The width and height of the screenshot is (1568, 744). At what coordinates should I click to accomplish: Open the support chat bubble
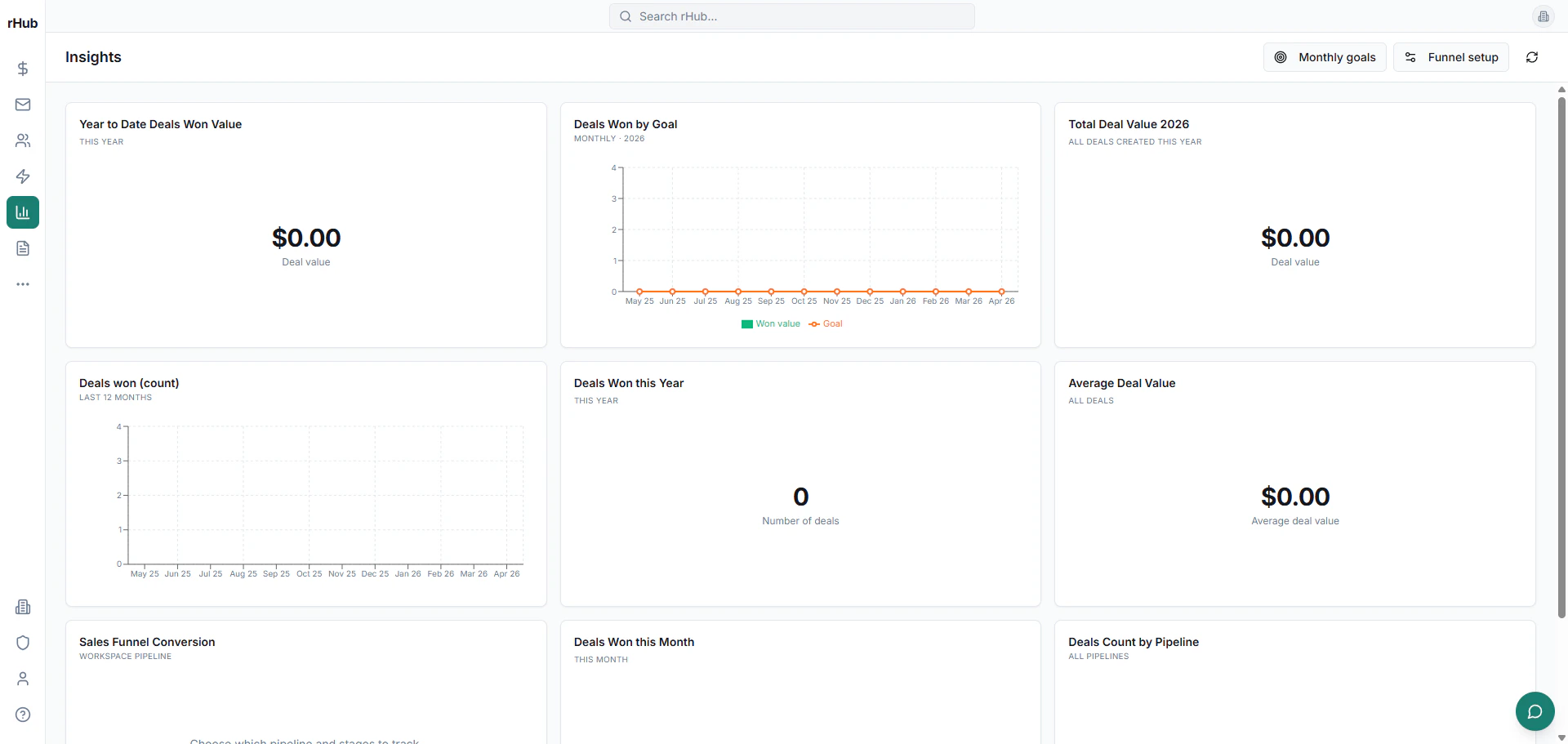tap(1535, 711)
